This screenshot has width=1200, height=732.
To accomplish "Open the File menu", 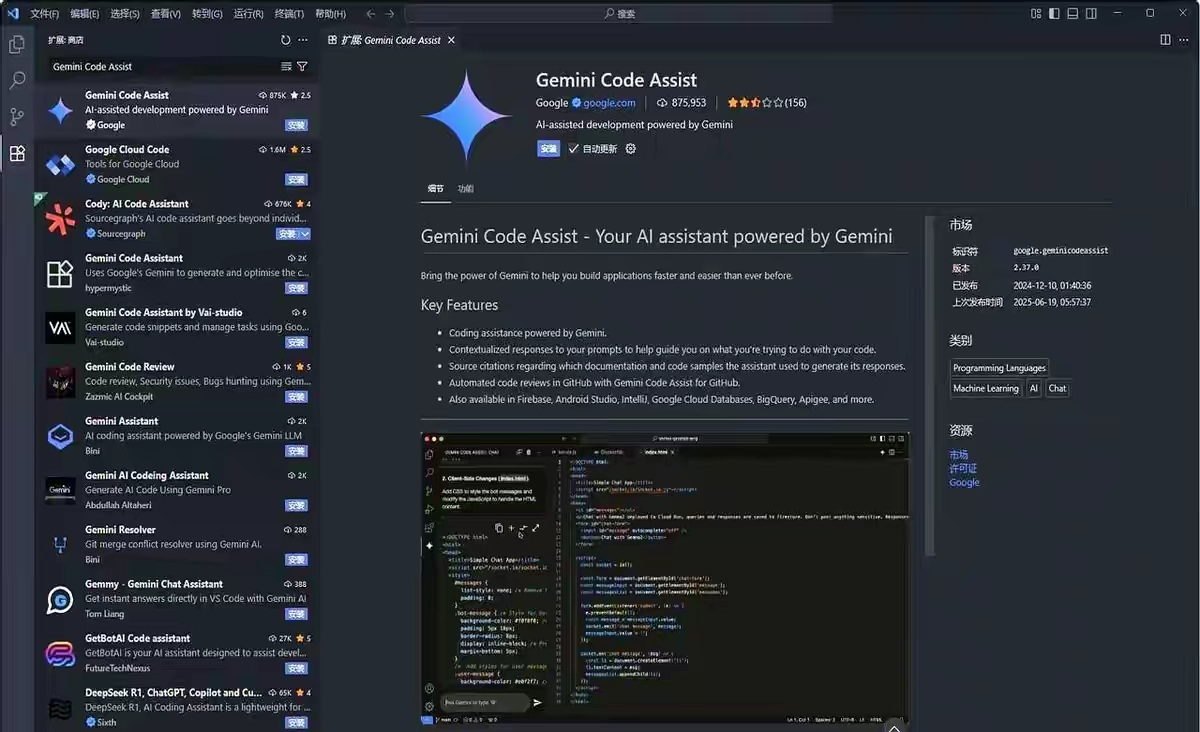I will tap(45, 14).
